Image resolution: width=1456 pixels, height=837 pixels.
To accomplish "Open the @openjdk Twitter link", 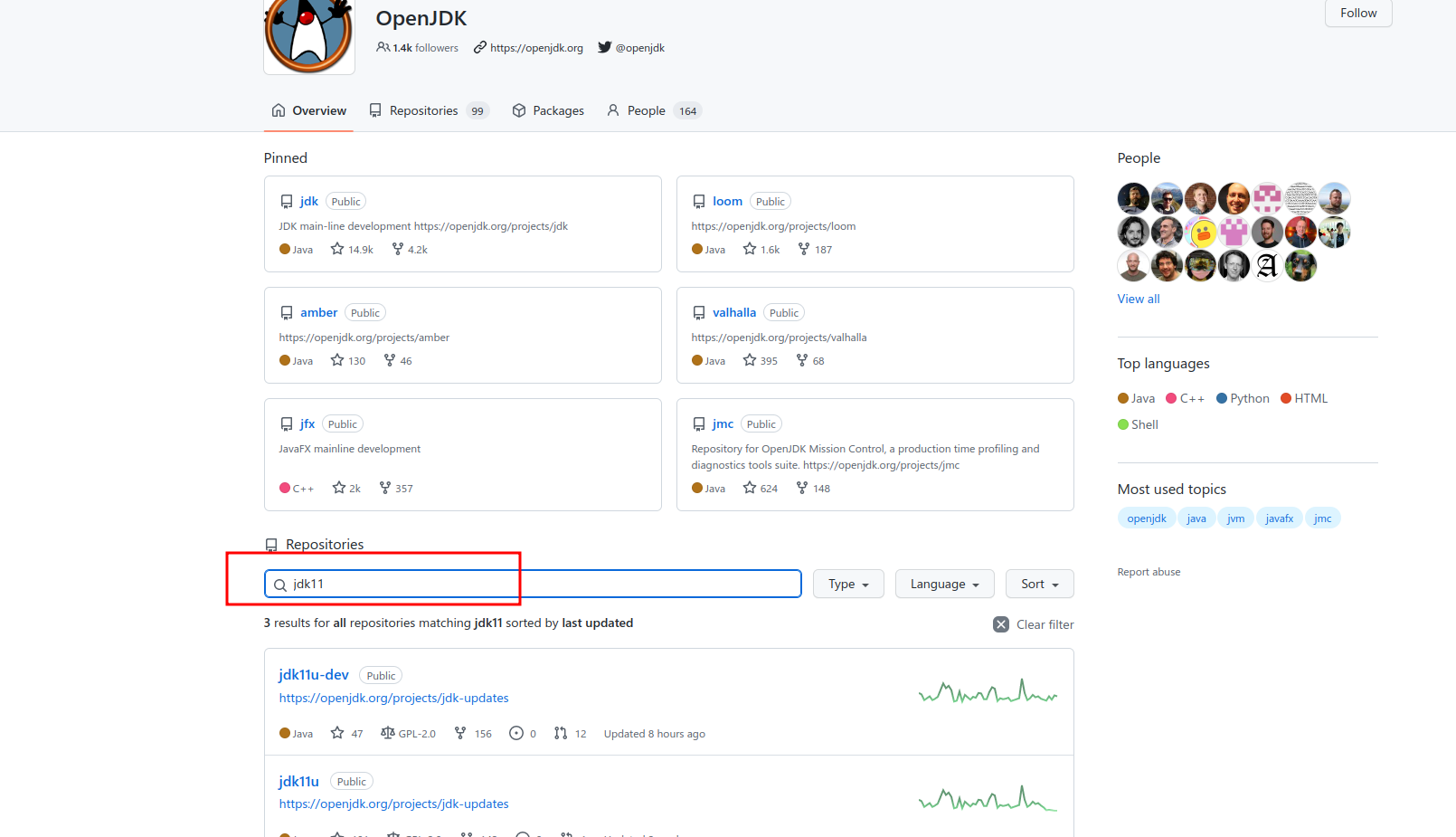I will click(631, 48).
